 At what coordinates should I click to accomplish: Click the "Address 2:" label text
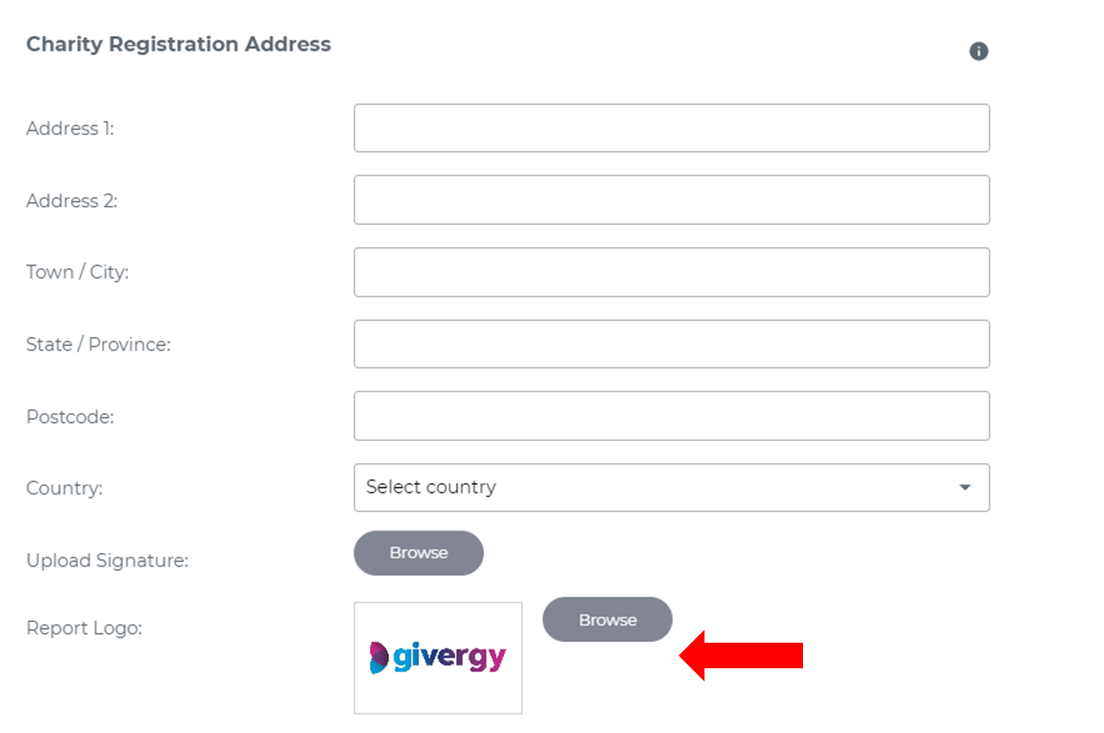pyautogui.click(x=71, y=201)
